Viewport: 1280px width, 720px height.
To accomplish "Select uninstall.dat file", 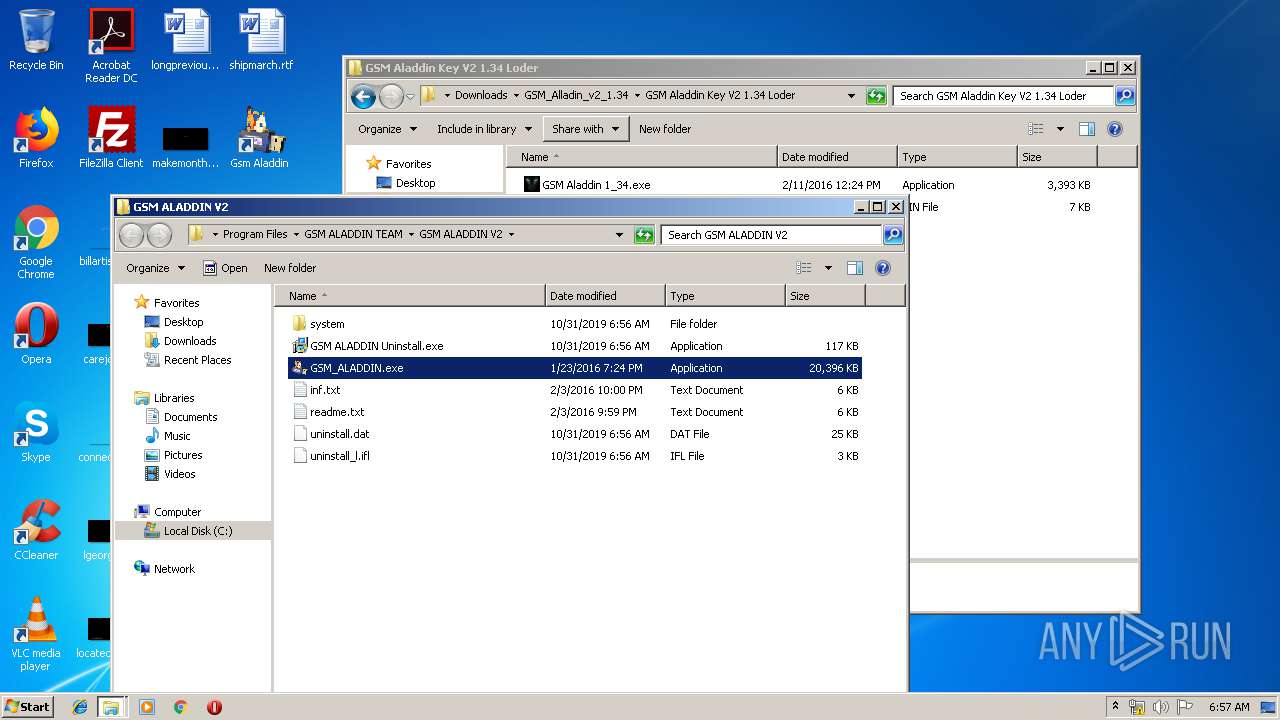I will tap(574, 434).
